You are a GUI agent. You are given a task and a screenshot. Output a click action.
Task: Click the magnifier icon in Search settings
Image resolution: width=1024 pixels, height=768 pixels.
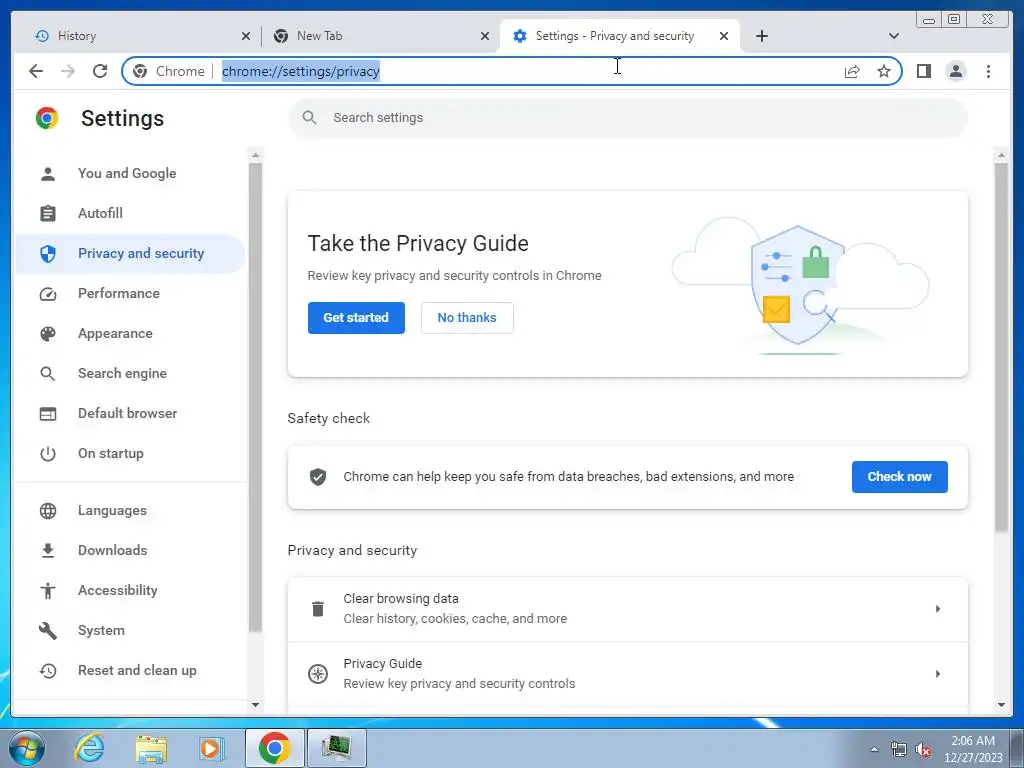coord(310,118)
